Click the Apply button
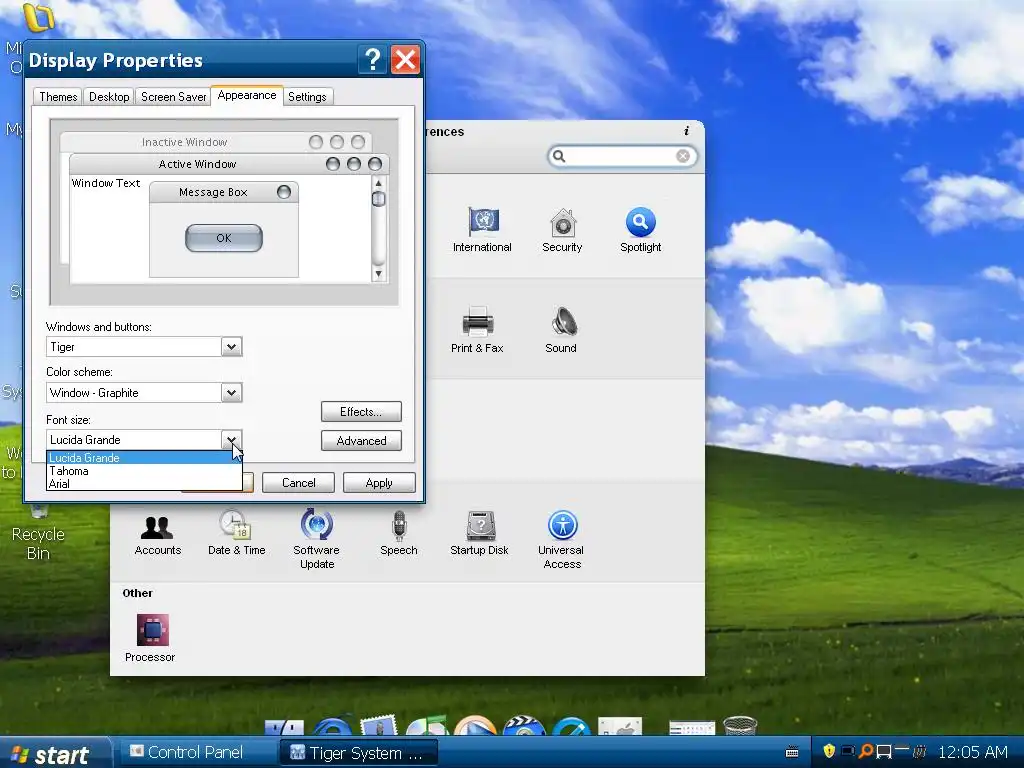The height and width of the screenshot is (768, 1024). [x=379, y=483]
